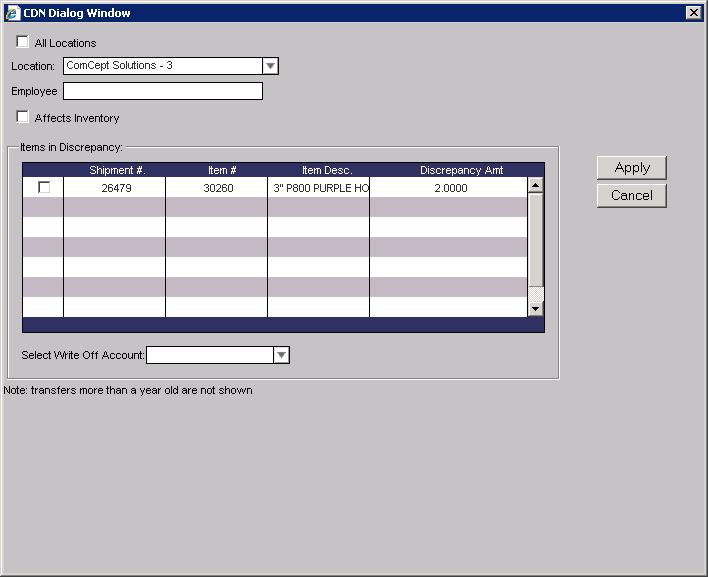Toggle the Affects Inventory checkbox

(x=23, y=117)
